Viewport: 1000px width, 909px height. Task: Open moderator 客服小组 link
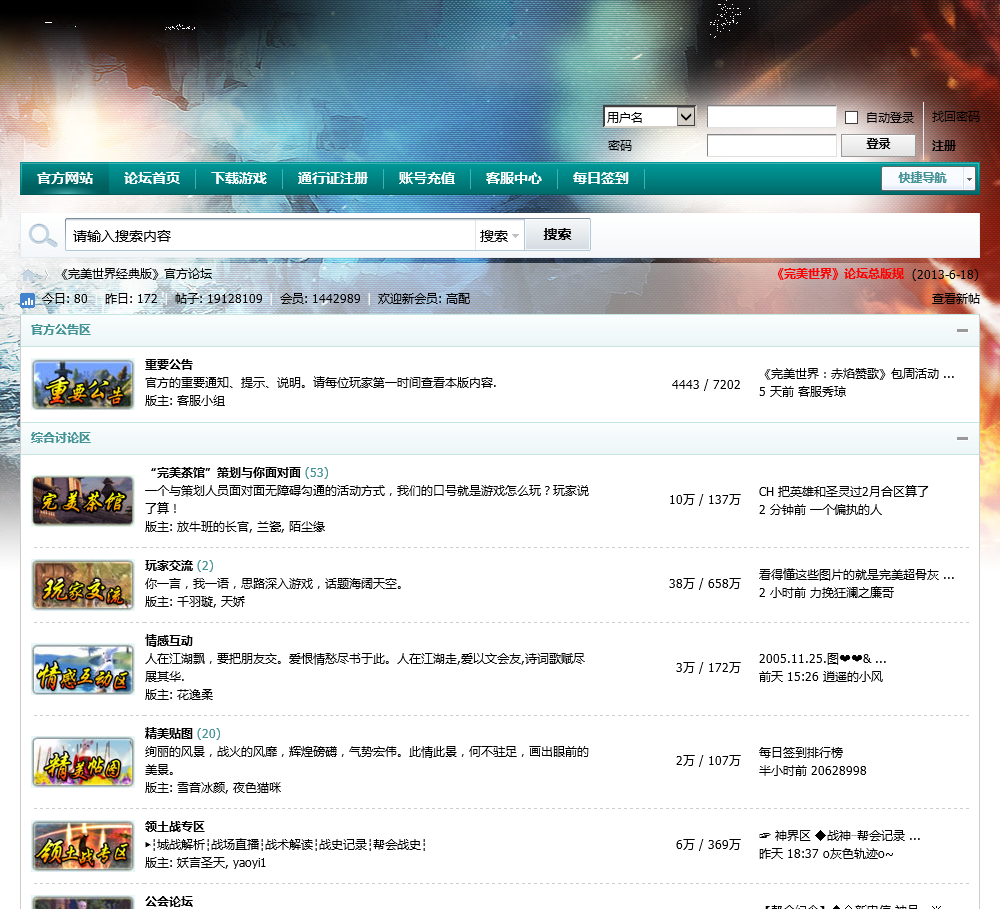click(x=201, y=401)
